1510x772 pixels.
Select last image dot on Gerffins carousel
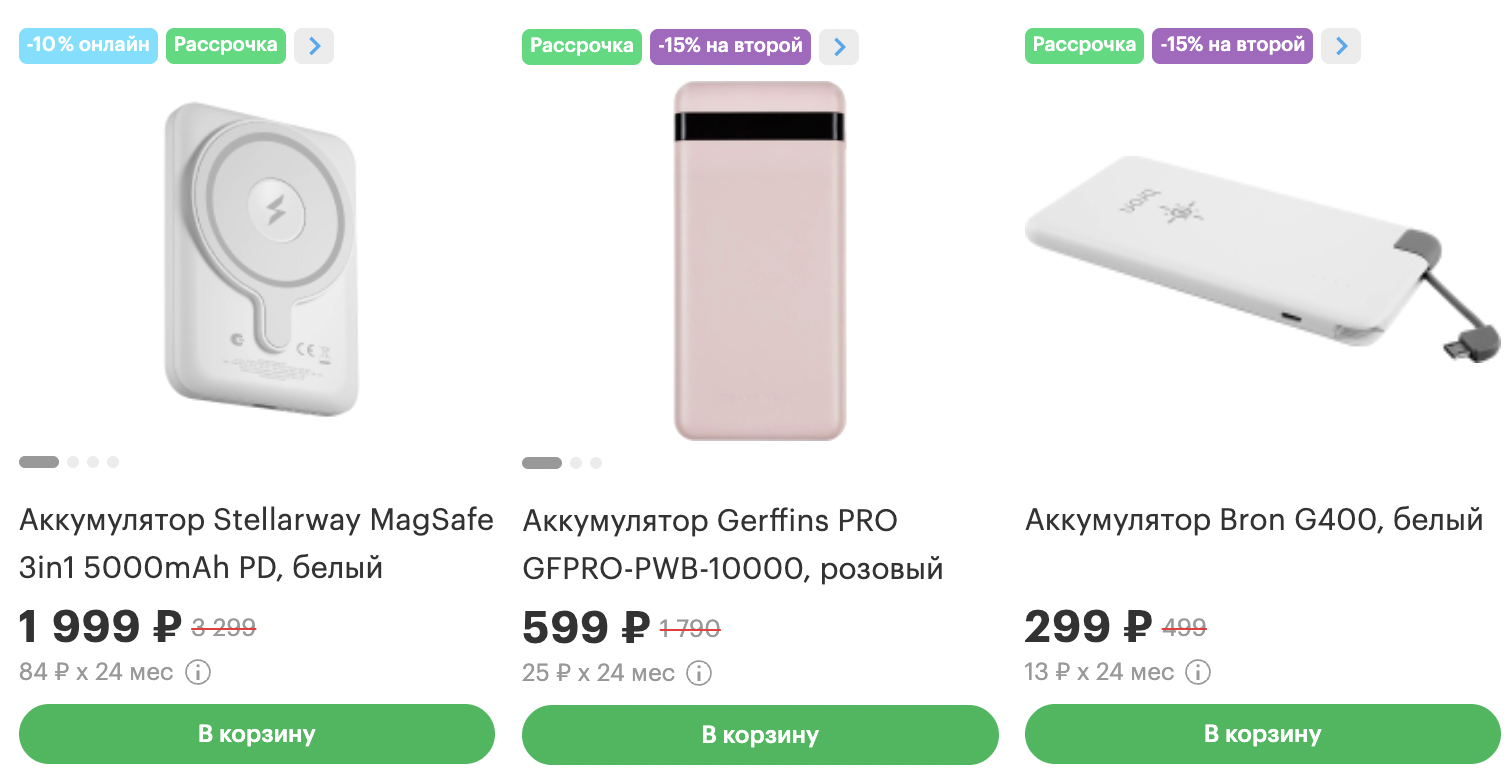596,463
